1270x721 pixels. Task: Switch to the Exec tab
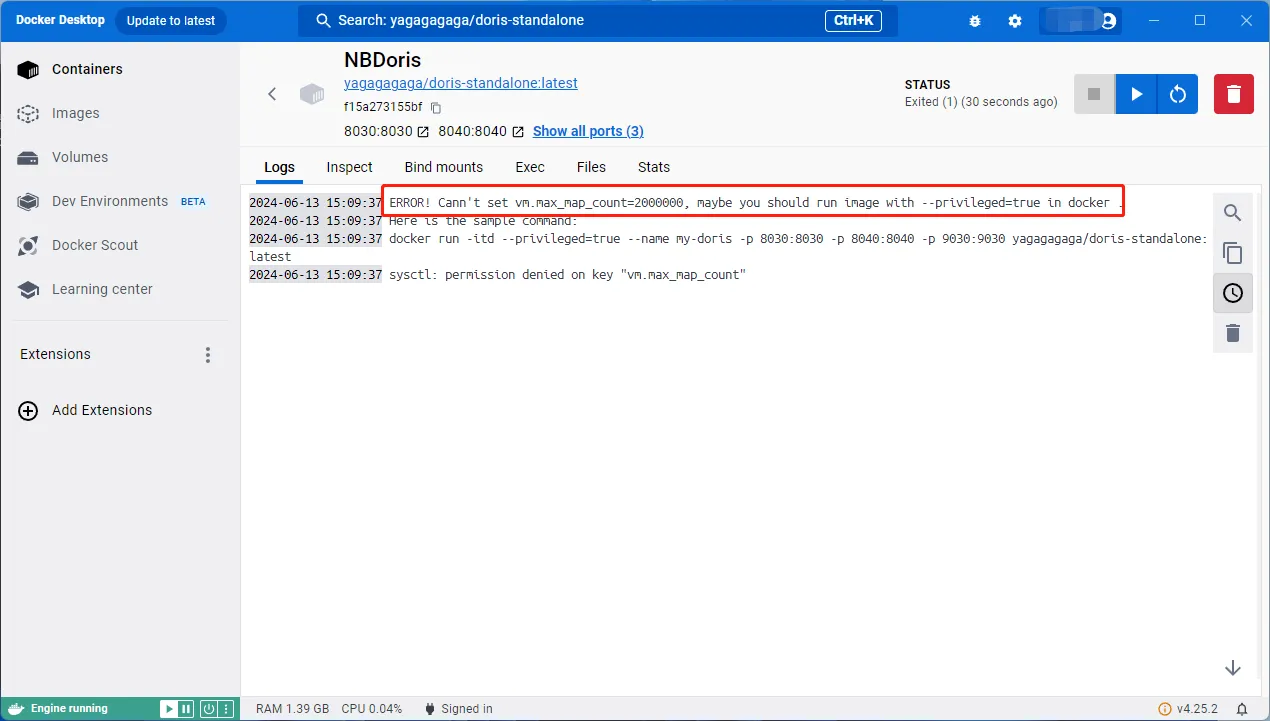pyautogui.click(x=530, y=167)
